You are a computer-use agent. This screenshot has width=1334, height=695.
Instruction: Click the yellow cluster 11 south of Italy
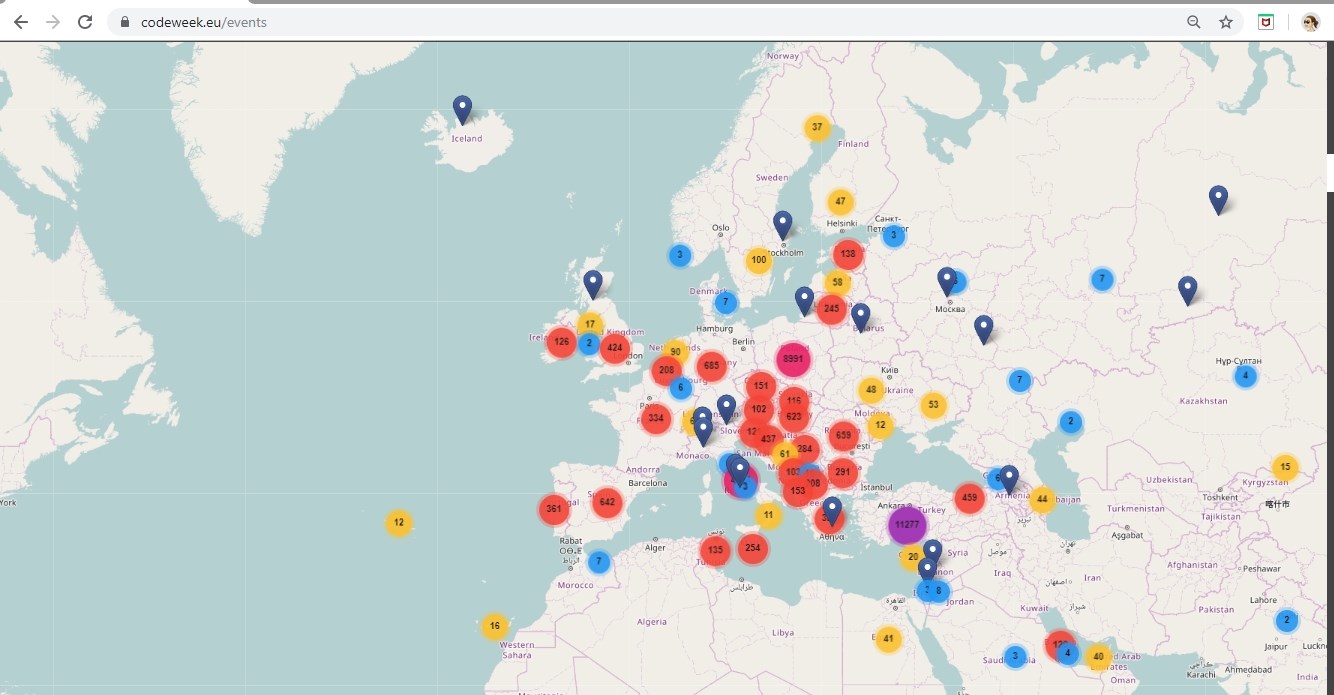click(x=768, y=515)
